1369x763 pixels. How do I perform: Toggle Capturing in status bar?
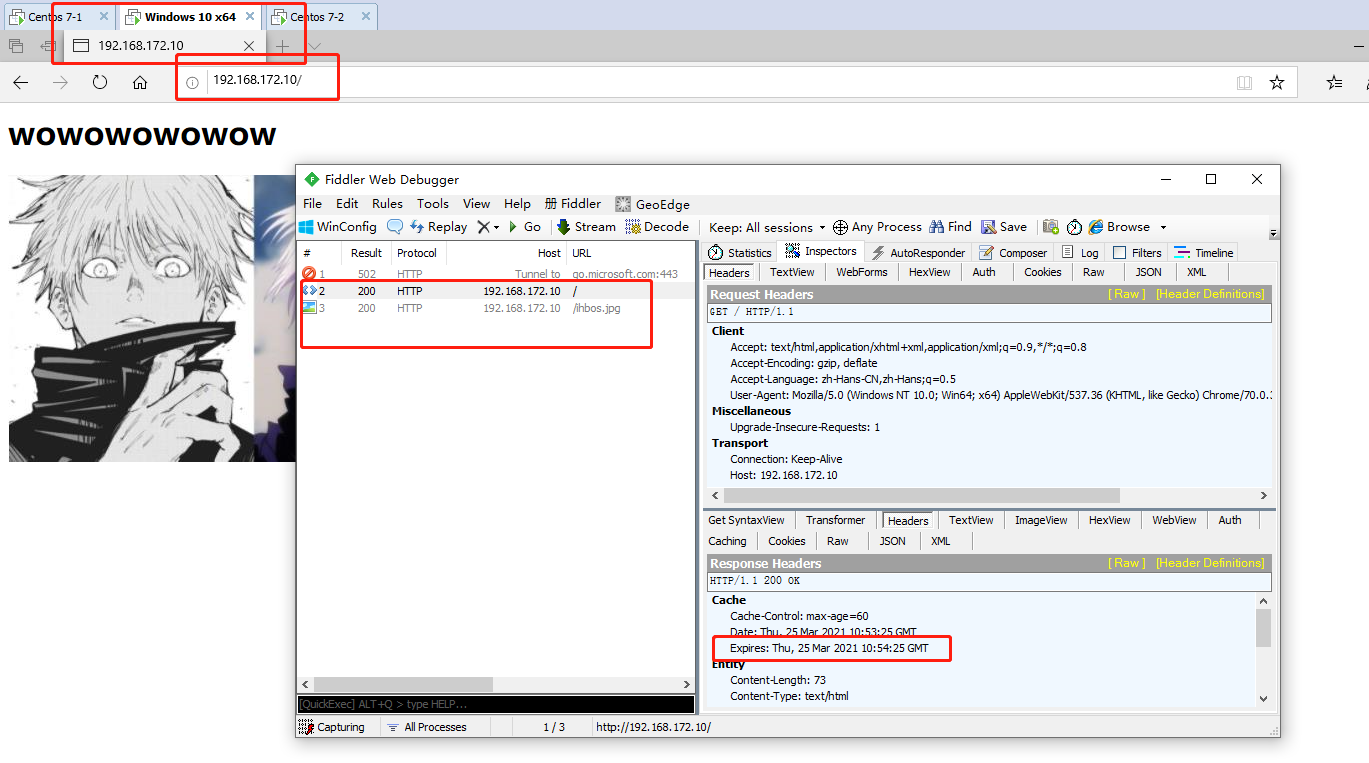point(333,727)
